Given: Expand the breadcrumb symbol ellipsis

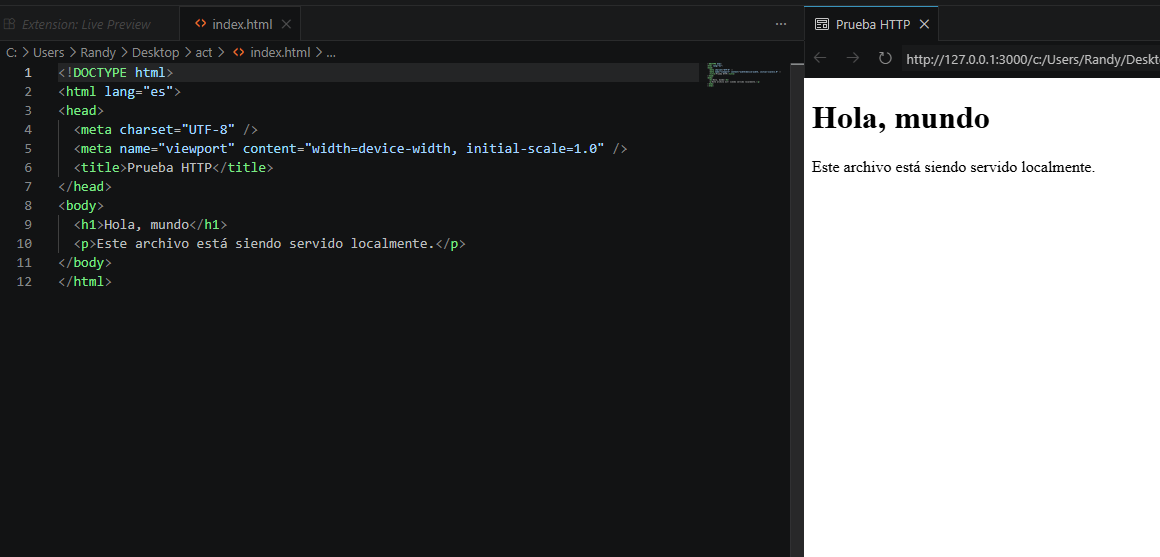Looking at the screenshot, I should (331, 52).
